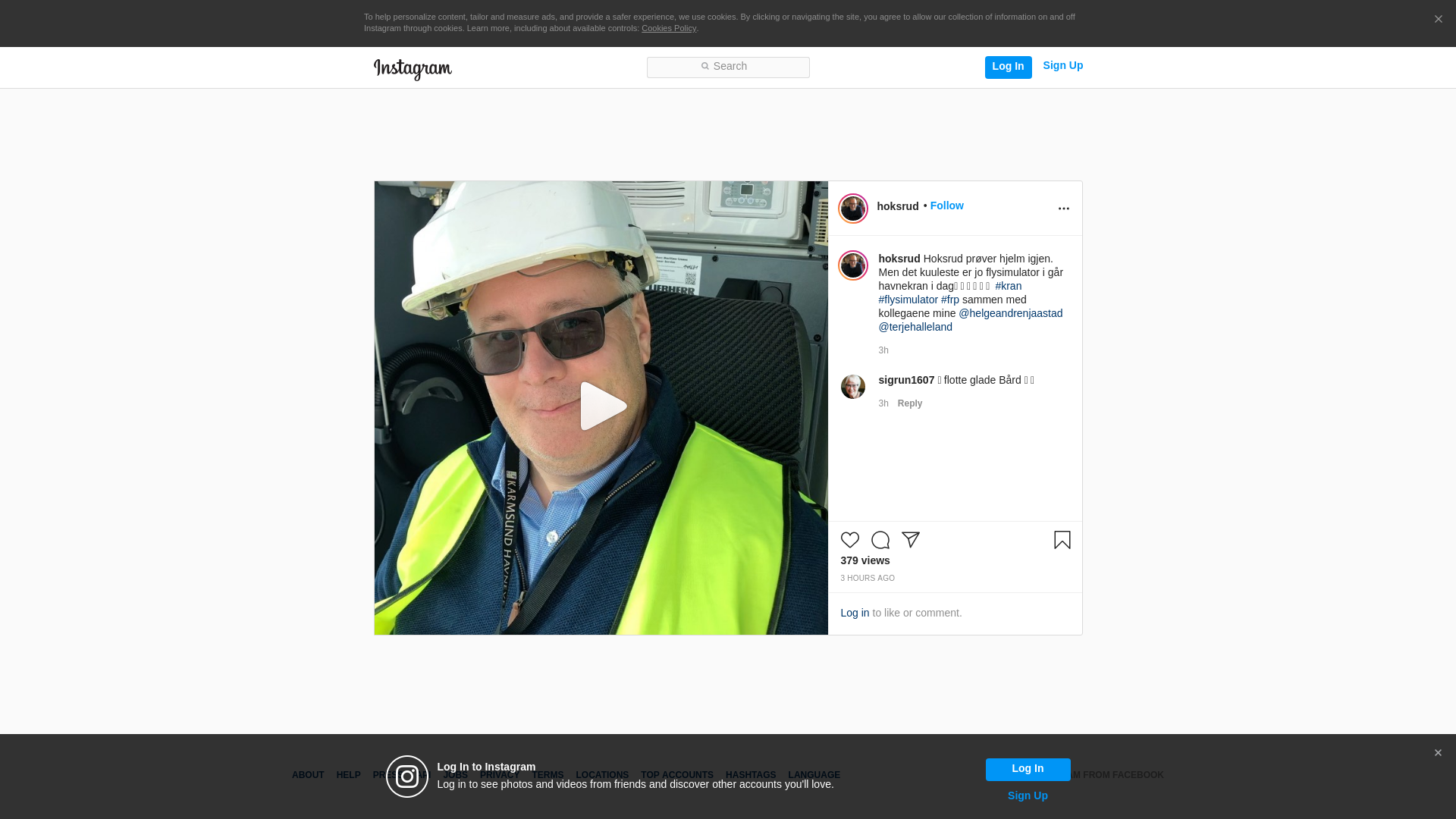The height and width of the screenshot is (819, 1456).
Task: Play the video with play button
Action: pos(602,407)
